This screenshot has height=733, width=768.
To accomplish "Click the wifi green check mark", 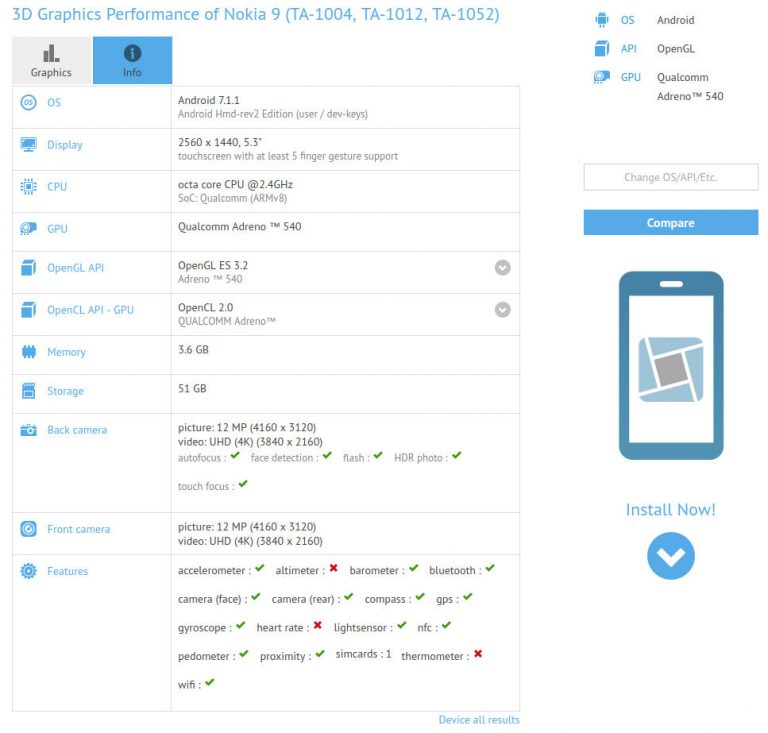I will [x=210, y=682].
